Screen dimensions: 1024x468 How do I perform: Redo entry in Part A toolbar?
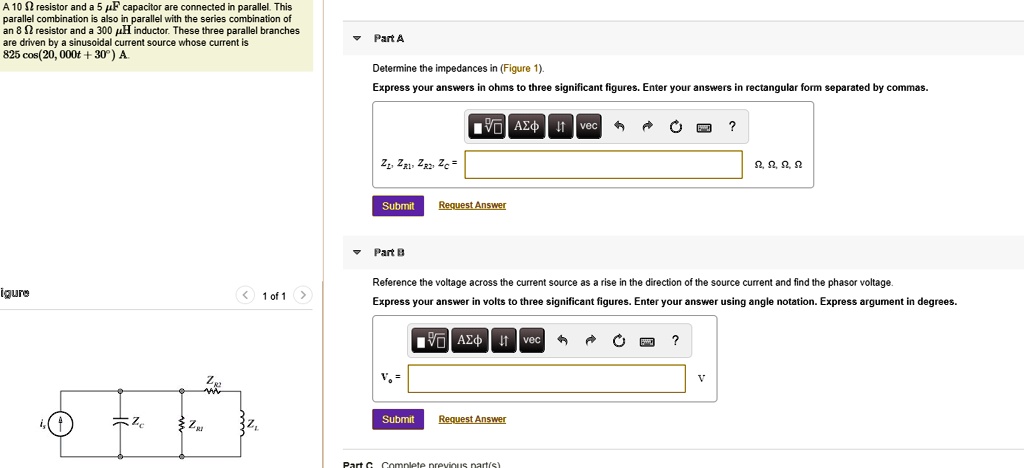tap(647, 127)
